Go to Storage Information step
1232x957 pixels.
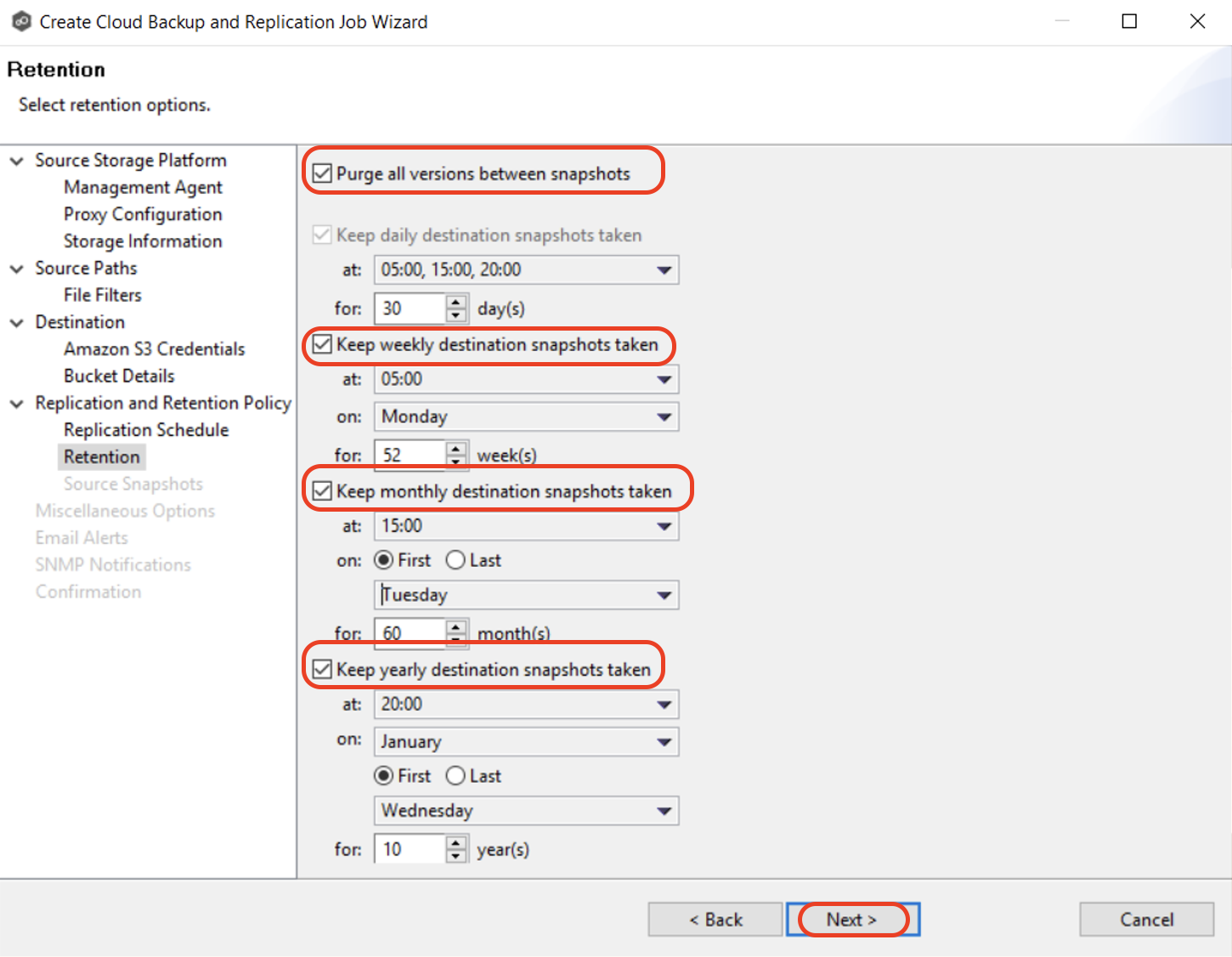point(143,241)
